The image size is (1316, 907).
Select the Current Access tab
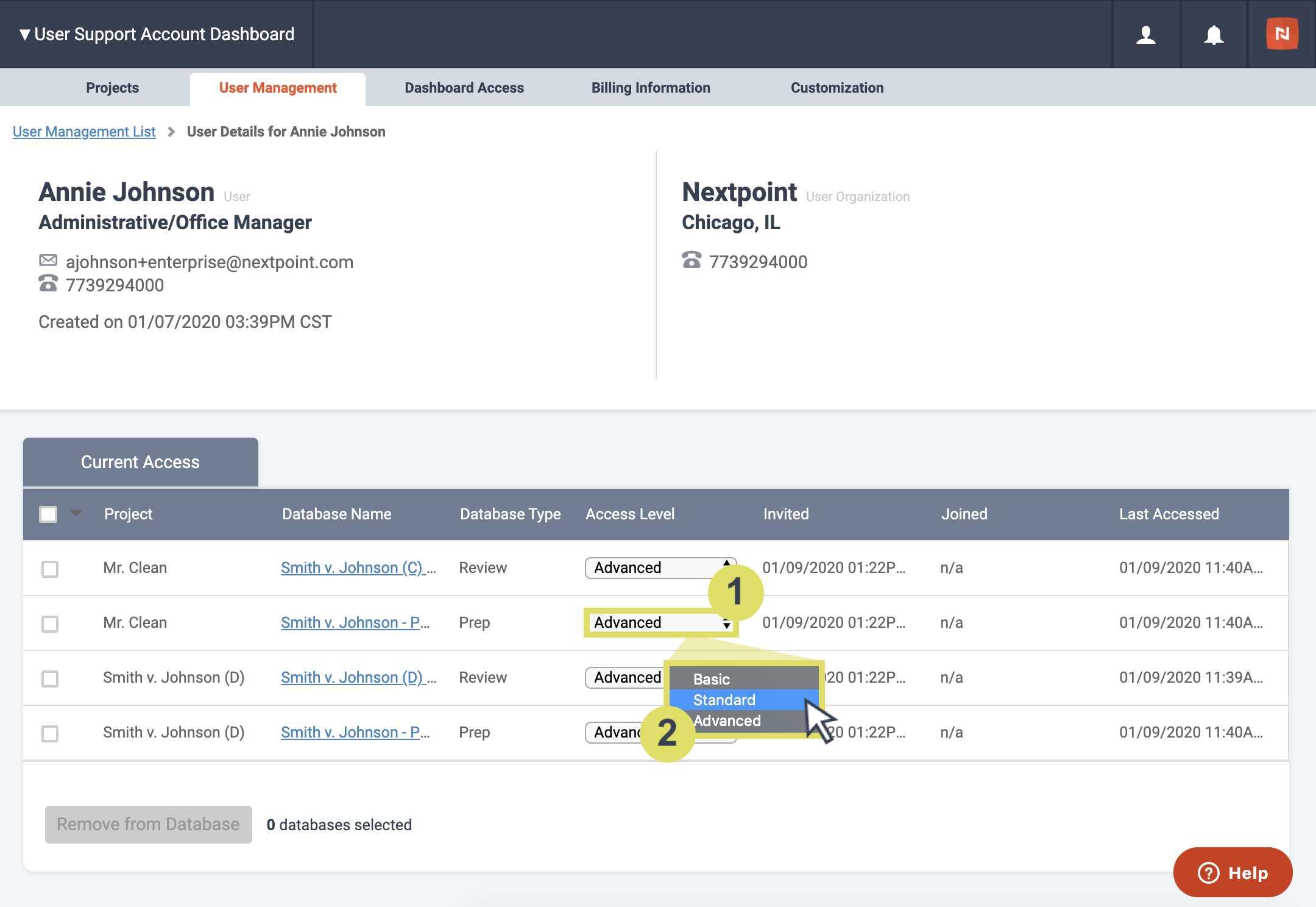coord(141,462)
